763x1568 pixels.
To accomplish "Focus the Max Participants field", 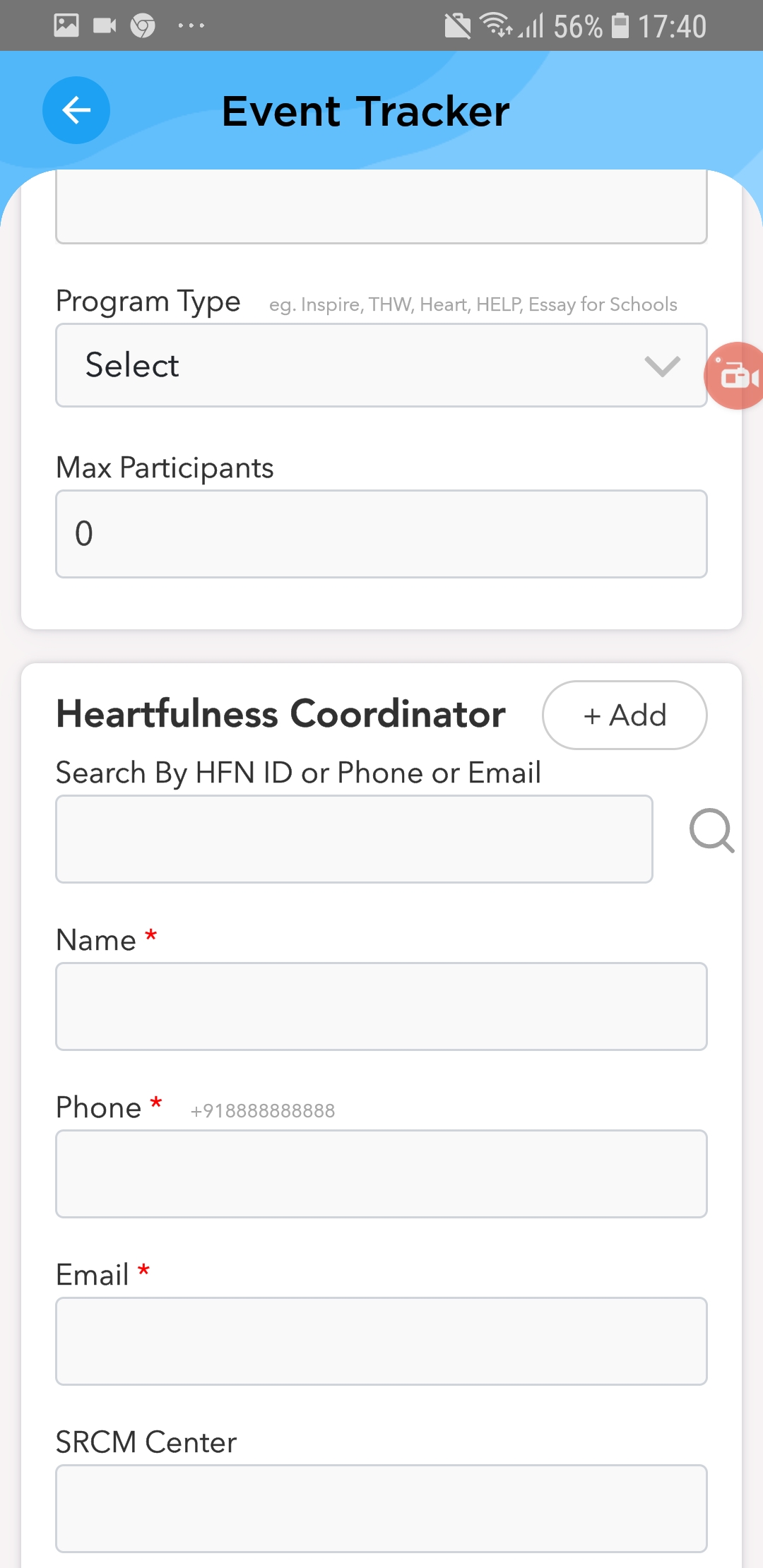I will click(381, 534).
